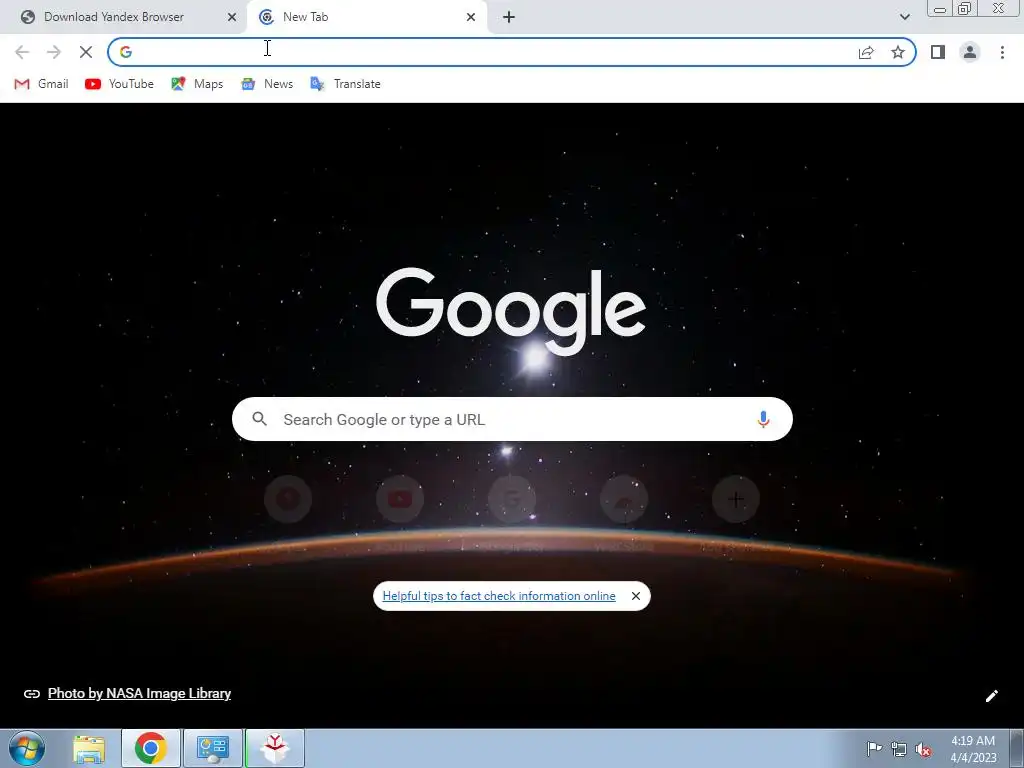The width and height of the screenshot is (1024, 768).
Task: Expand the tab search dropdown arrow
Action: coord(904,17)
